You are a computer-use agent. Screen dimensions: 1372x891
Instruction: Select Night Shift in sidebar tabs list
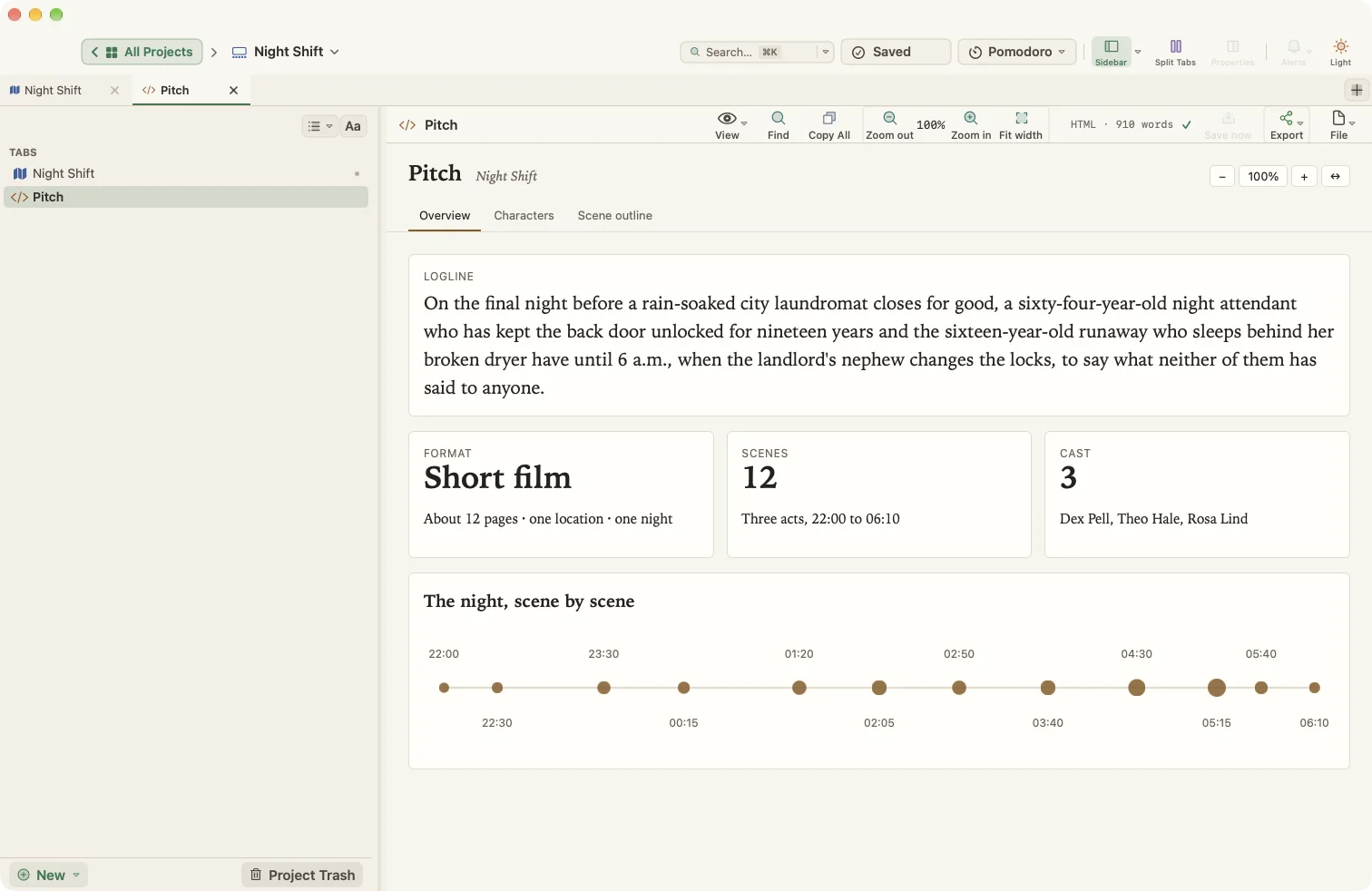coord(186,173)
